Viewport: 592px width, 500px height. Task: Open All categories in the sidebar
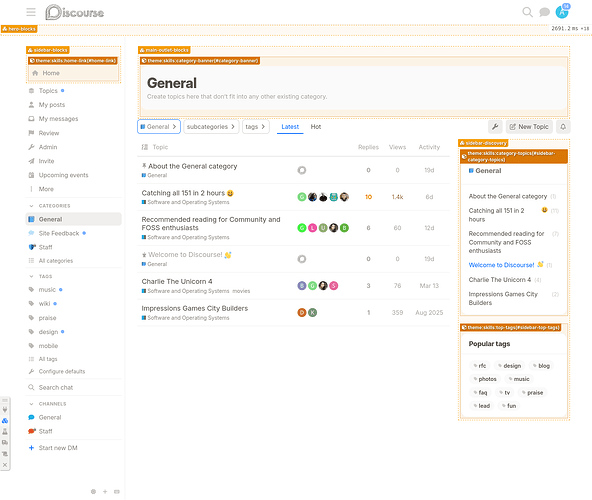(74, 261)
